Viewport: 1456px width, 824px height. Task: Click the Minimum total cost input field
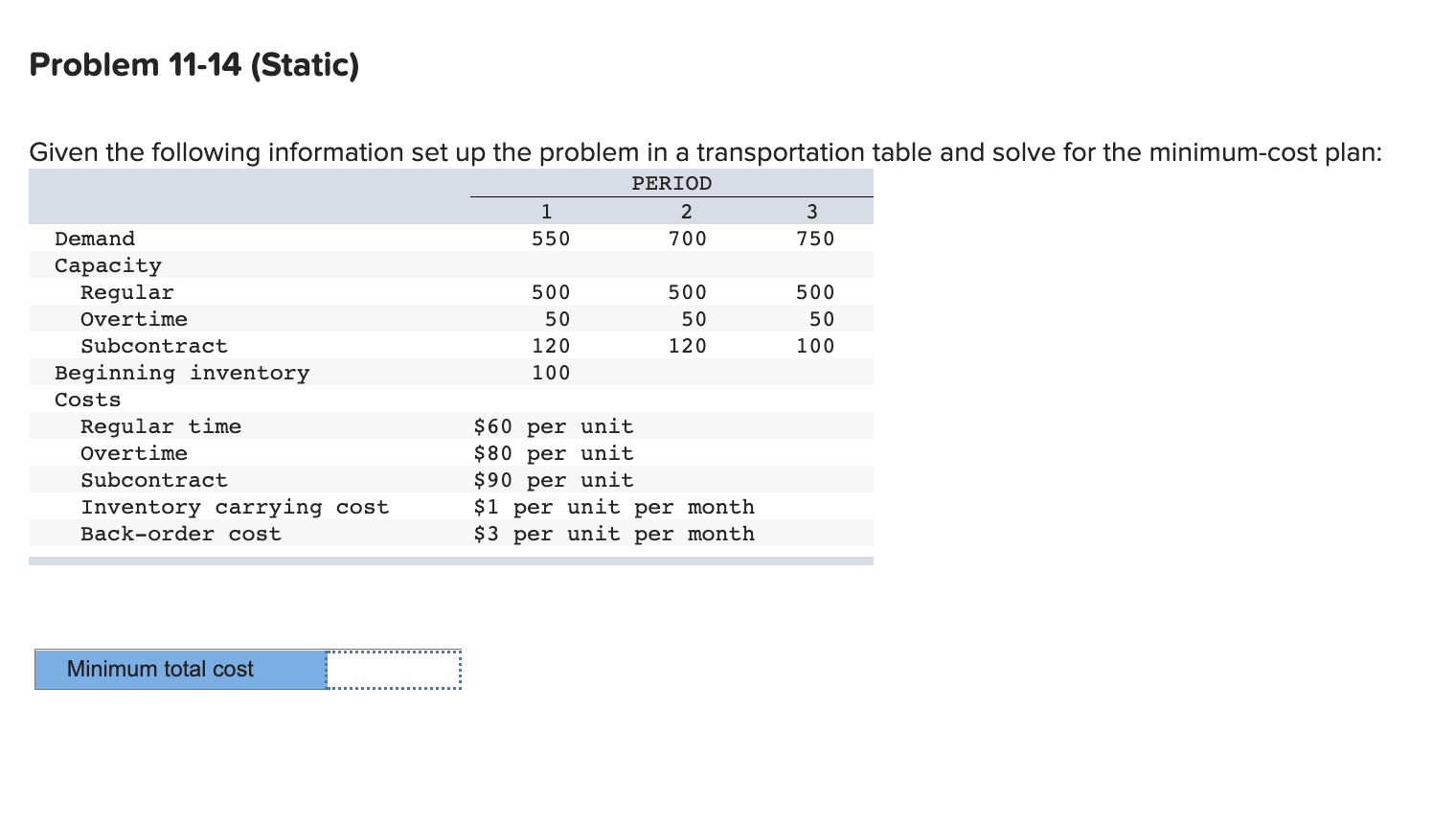pos(394,670)
